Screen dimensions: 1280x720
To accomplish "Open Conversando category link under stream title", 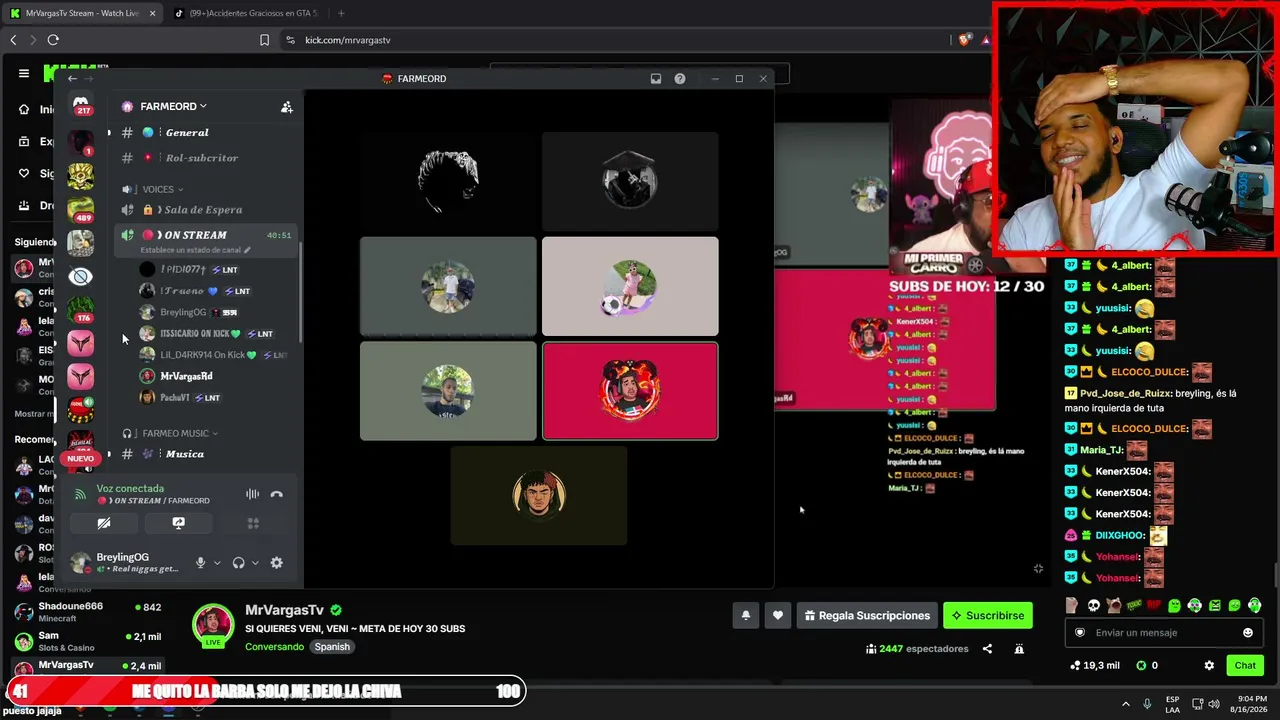I will pos(274,647).
